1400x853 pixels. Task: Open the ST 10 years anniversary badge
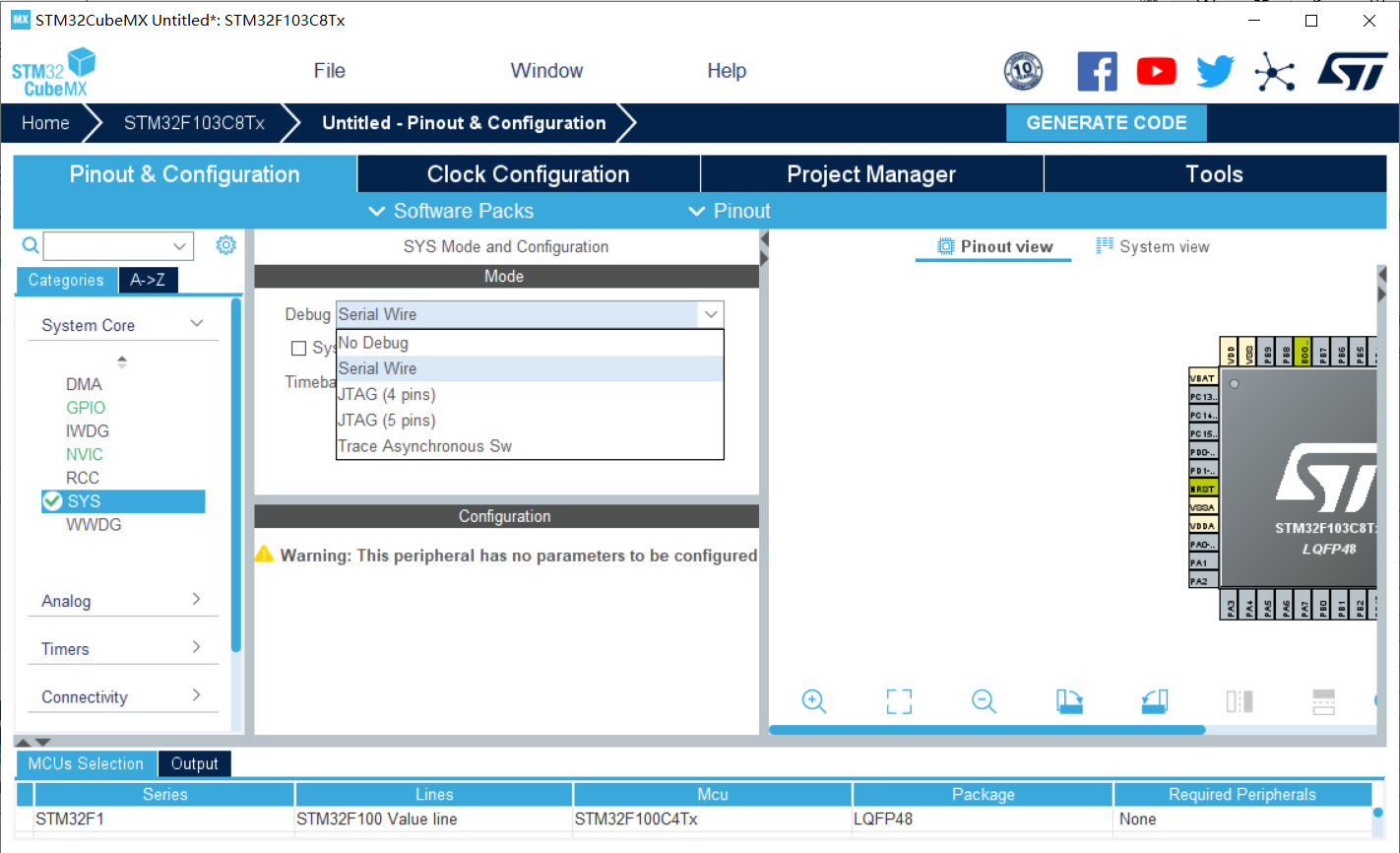[1023, 71]
